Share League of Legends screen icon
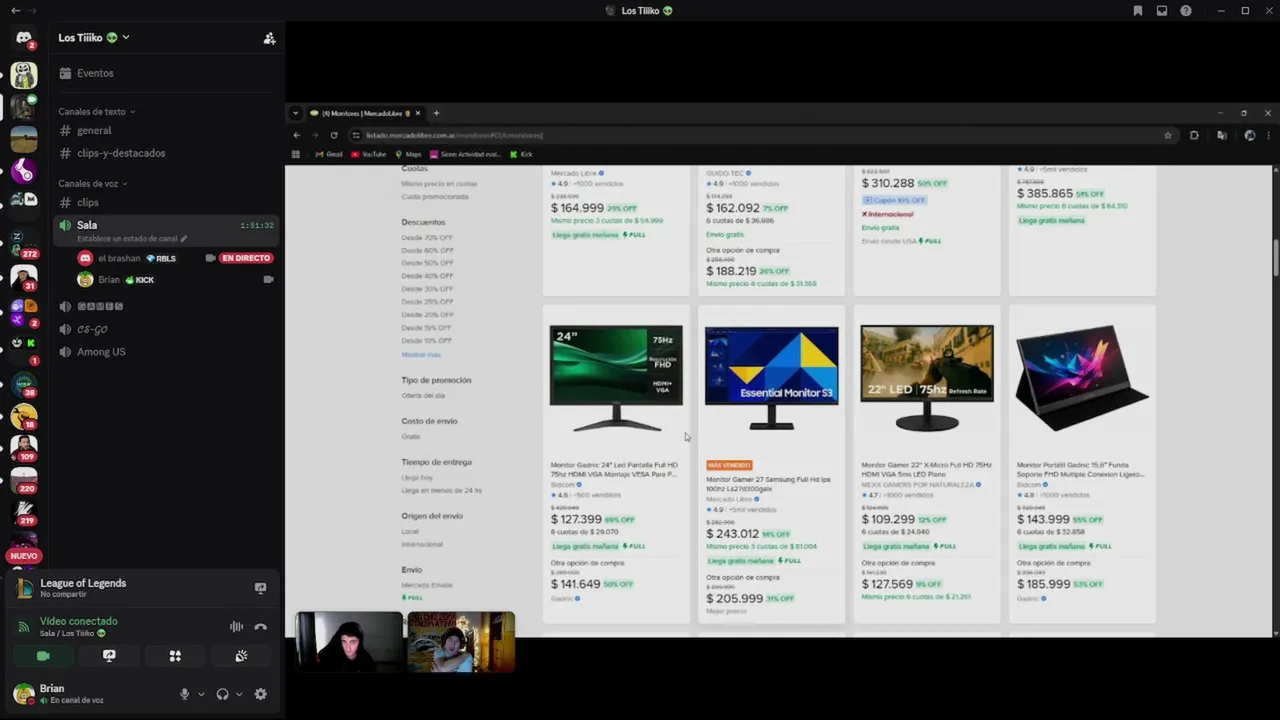This screenshot has height=720, width=1280. pos(260,588)
